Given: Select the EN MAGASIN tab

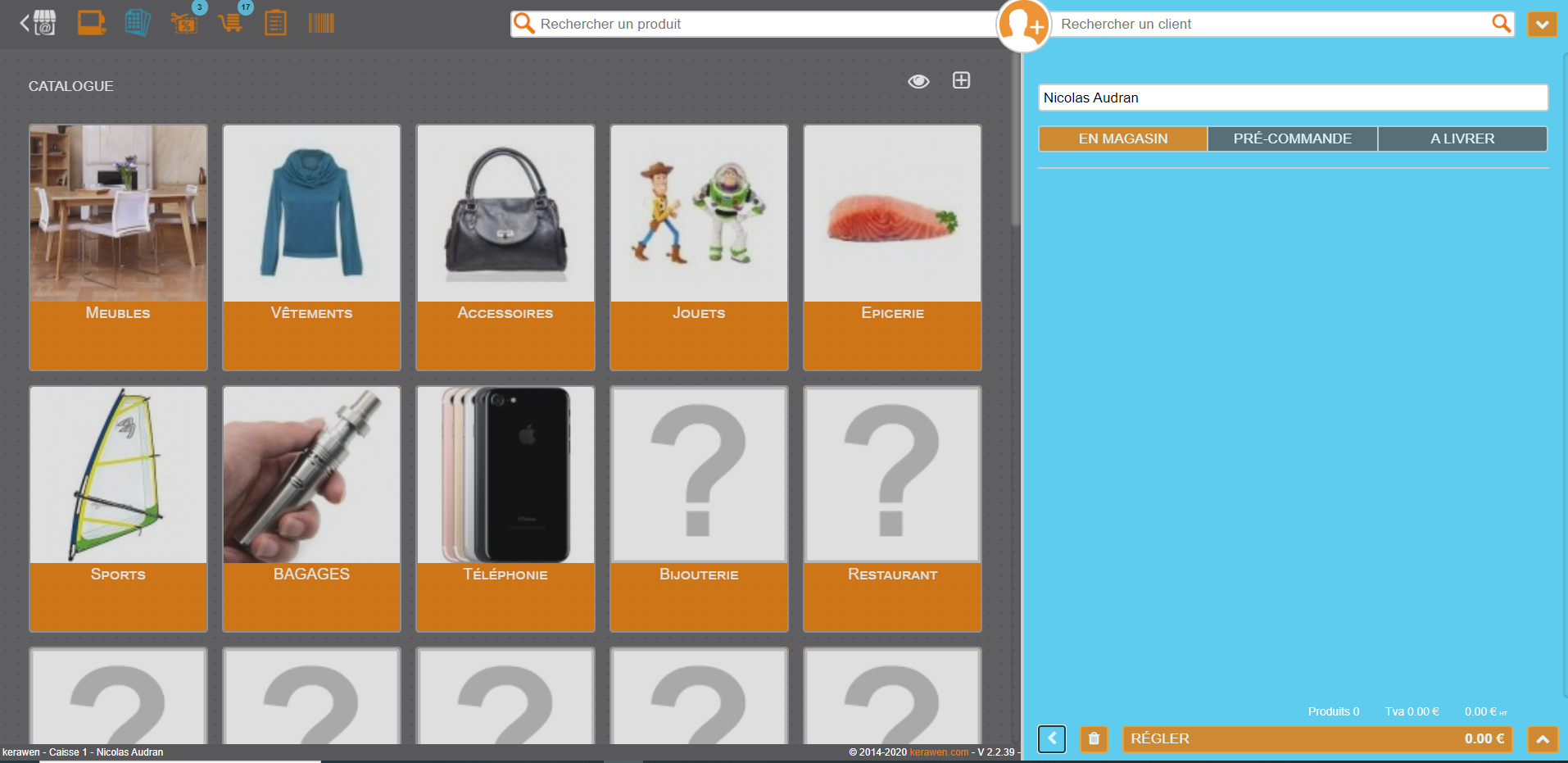Looking at the screenshot, I should (1122, 139).
